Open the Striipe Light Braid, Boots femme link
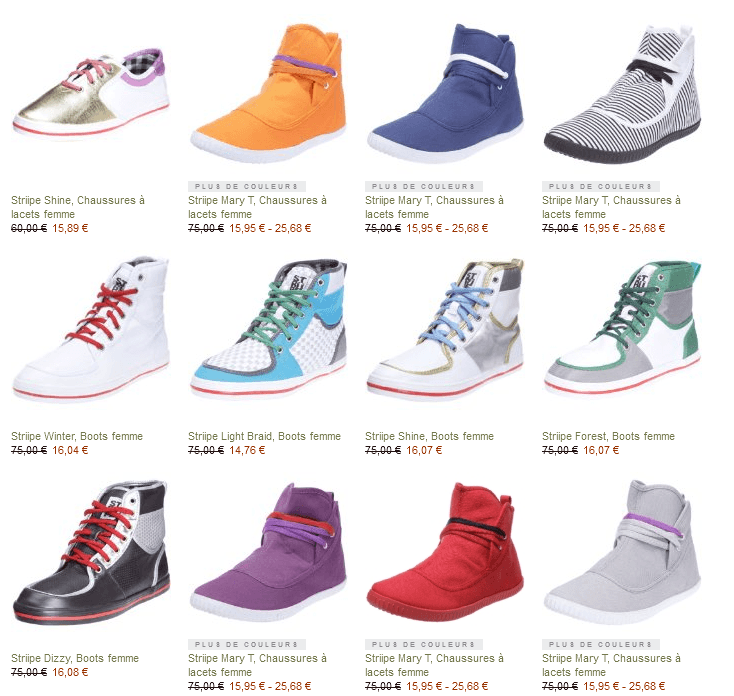 click(x=264, y=436)
